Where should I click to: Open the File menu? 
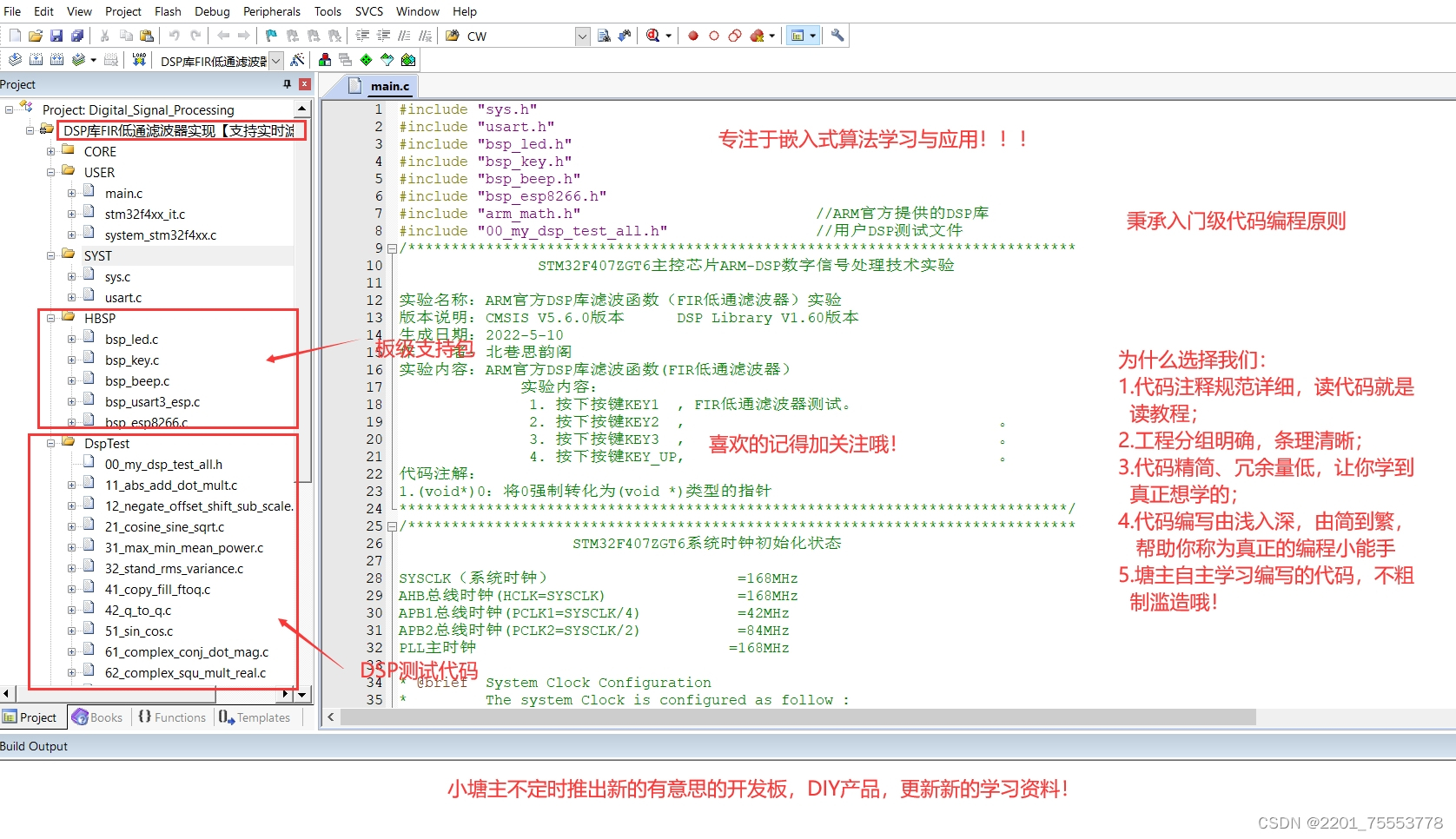coord(12,11)
